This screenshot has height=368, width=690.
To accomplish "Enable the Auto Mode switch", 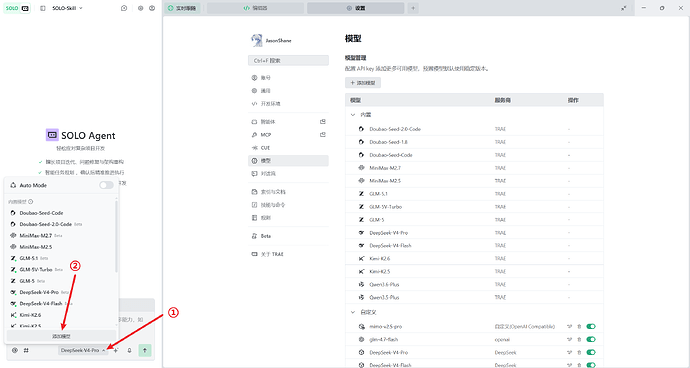I will [106, 185].
